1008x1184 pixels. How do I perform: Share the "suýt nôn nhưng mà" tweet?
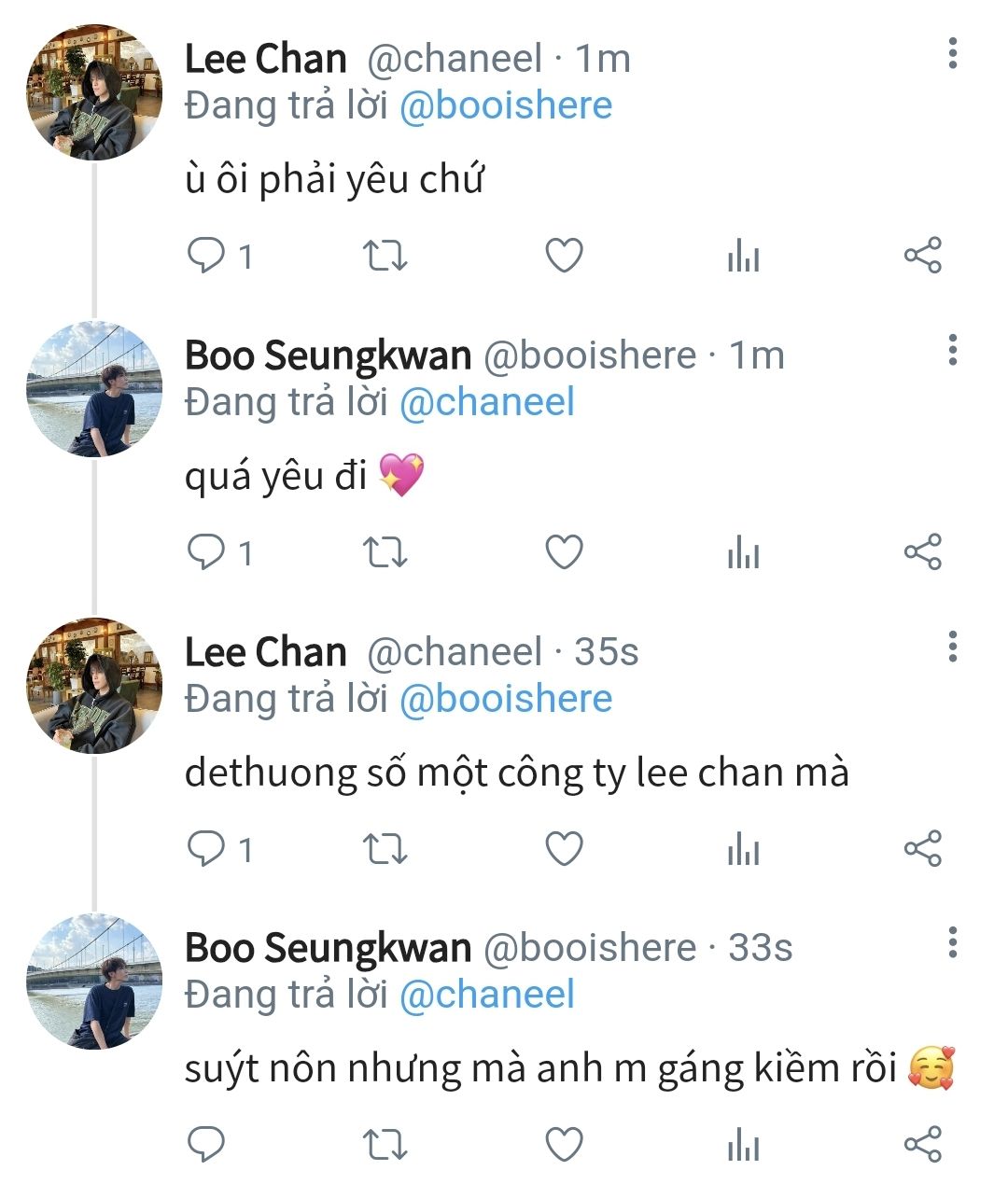(x=923, y=1144)
